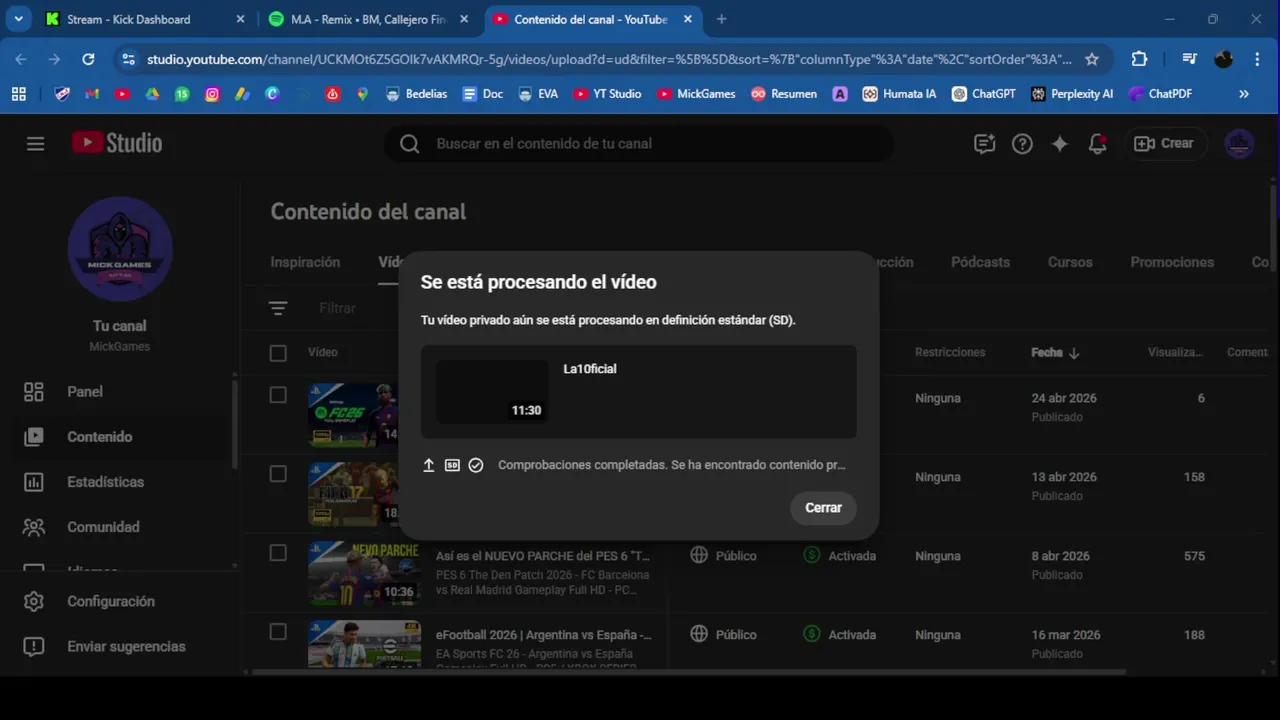Click the upload status arrow icon in dialog
The image size is (1280, 720).
429,465
